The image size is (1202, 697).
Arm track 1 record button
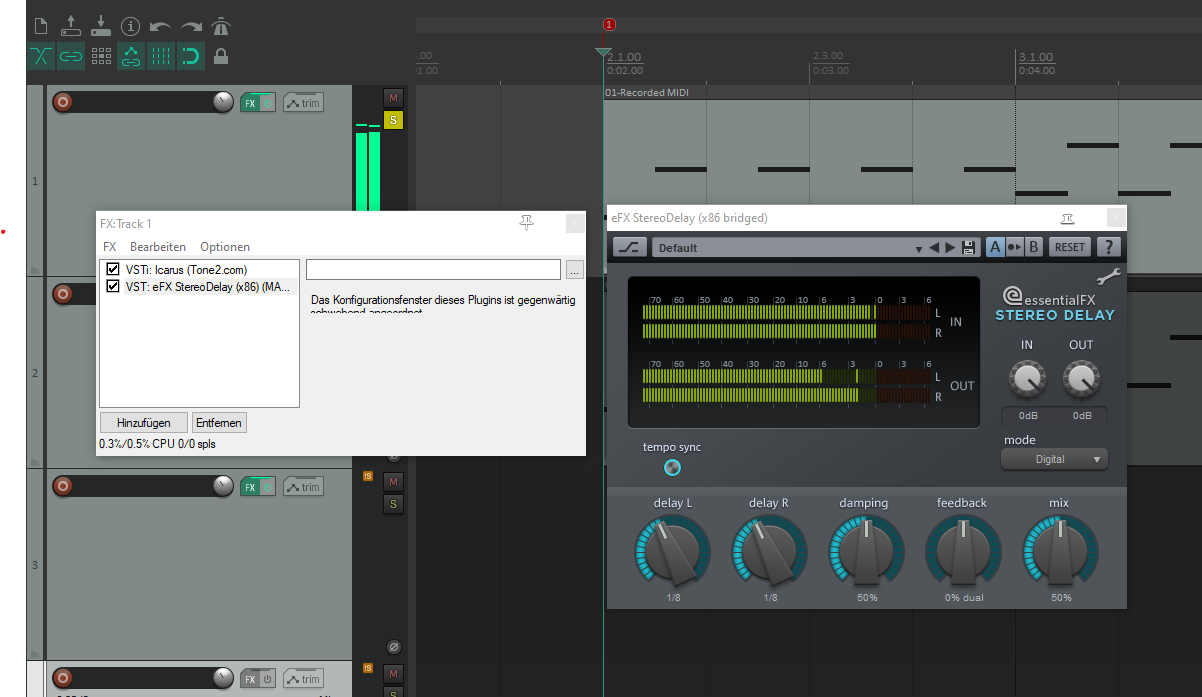tap(63, 102)
